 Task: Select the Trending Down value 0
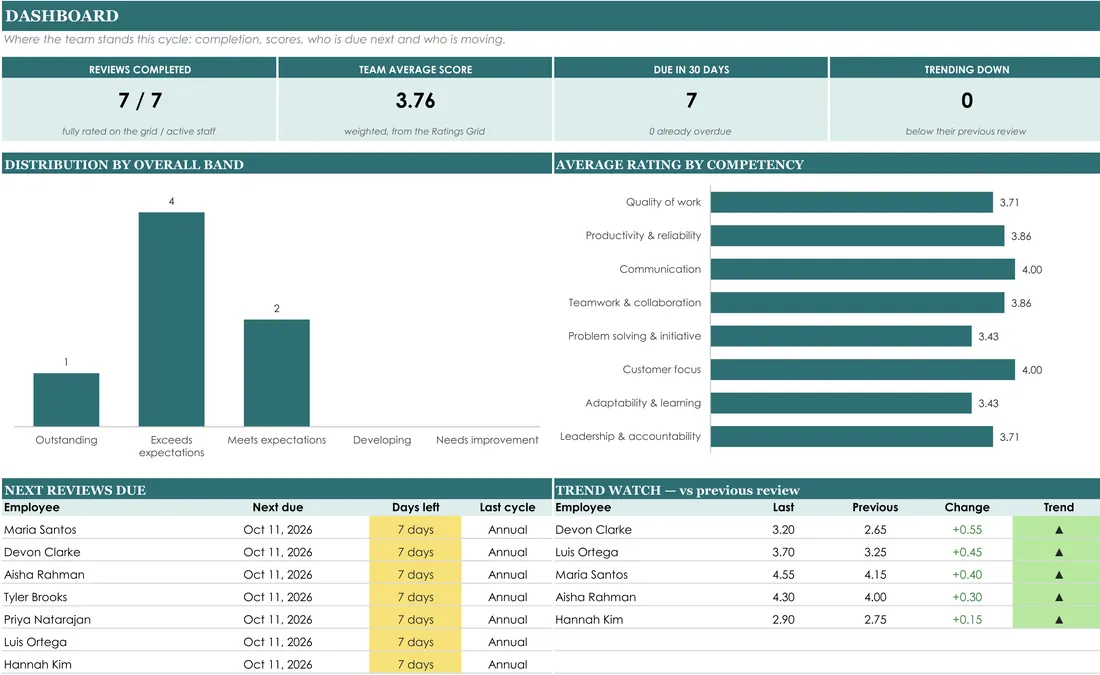[x=967, y=100]
